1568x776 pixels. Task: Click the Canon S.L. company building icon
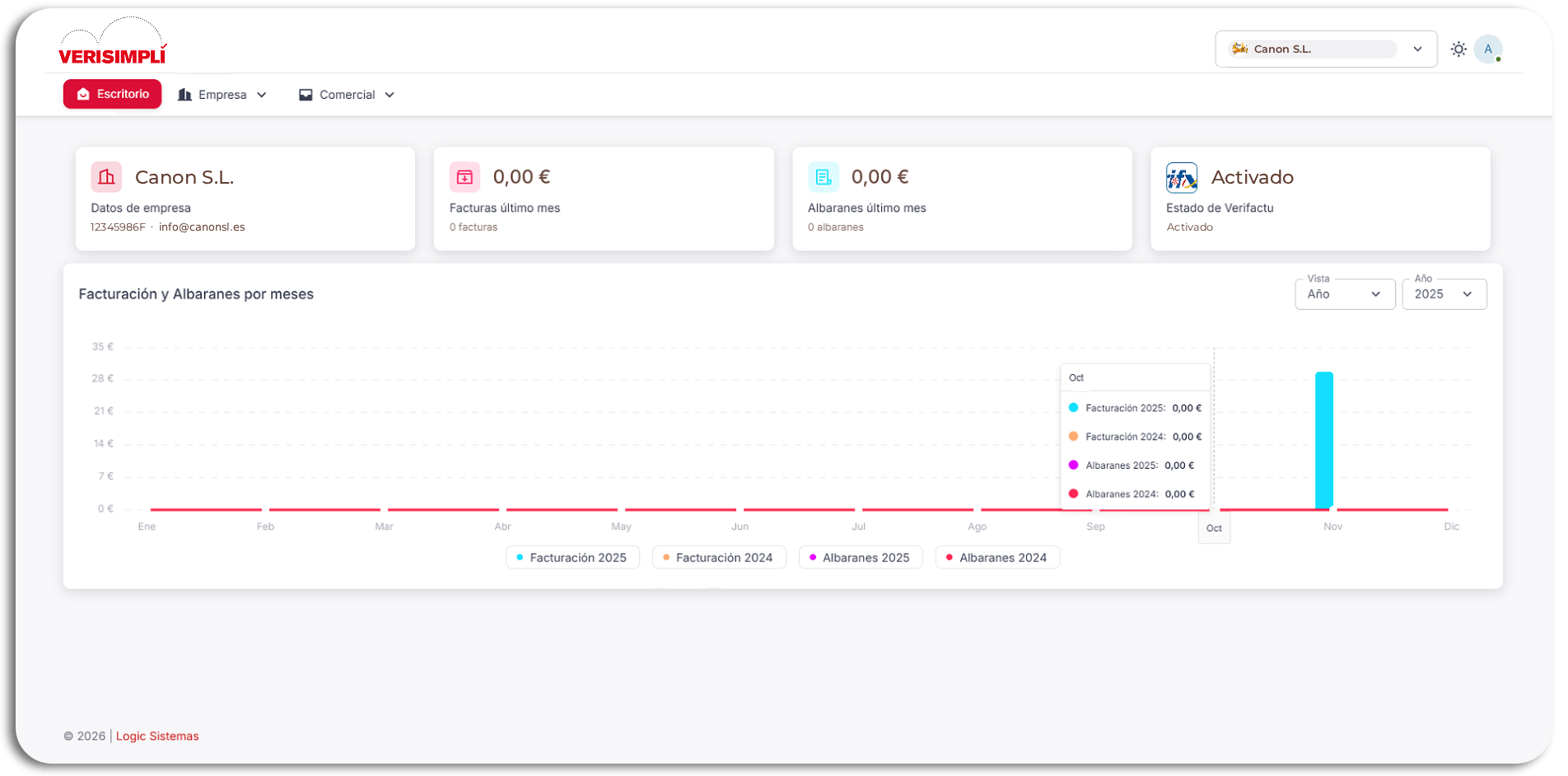point(106,177)
